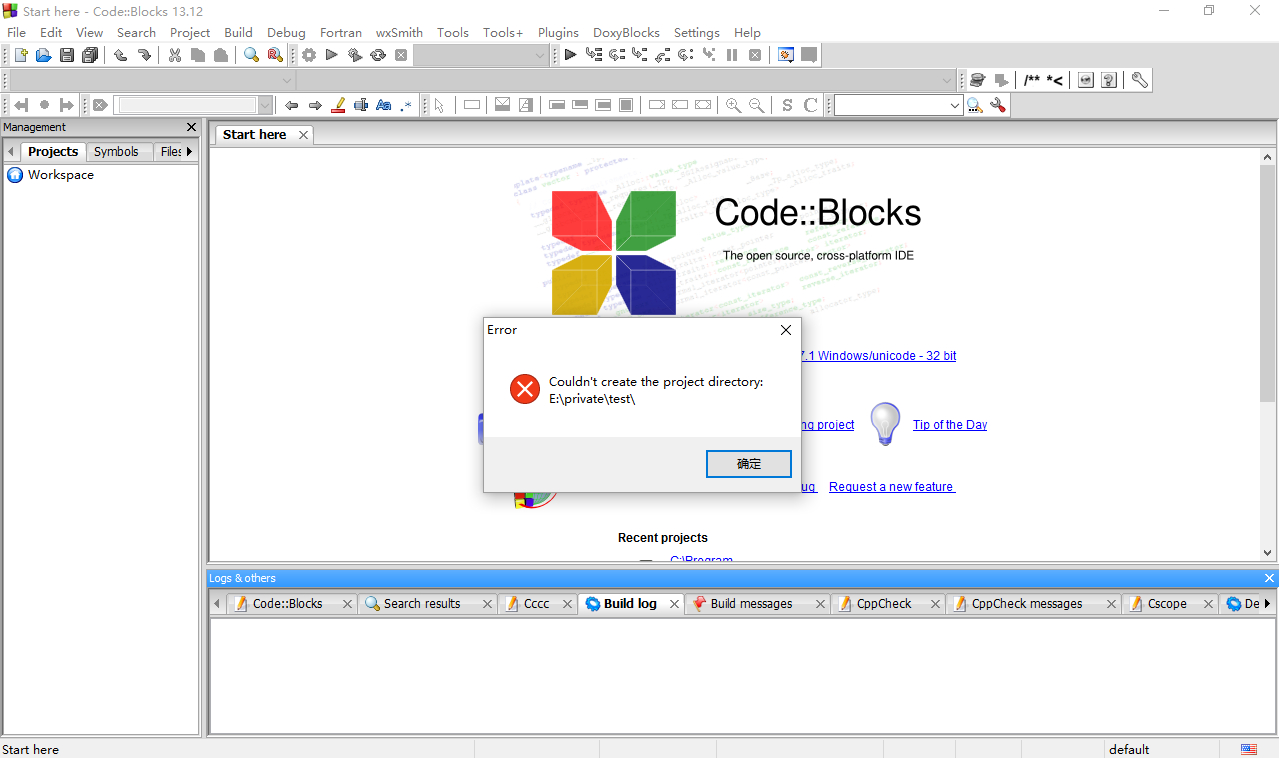Open Request a new feature link
This screenshot has height=758, width=1279.
coord(892,487)
